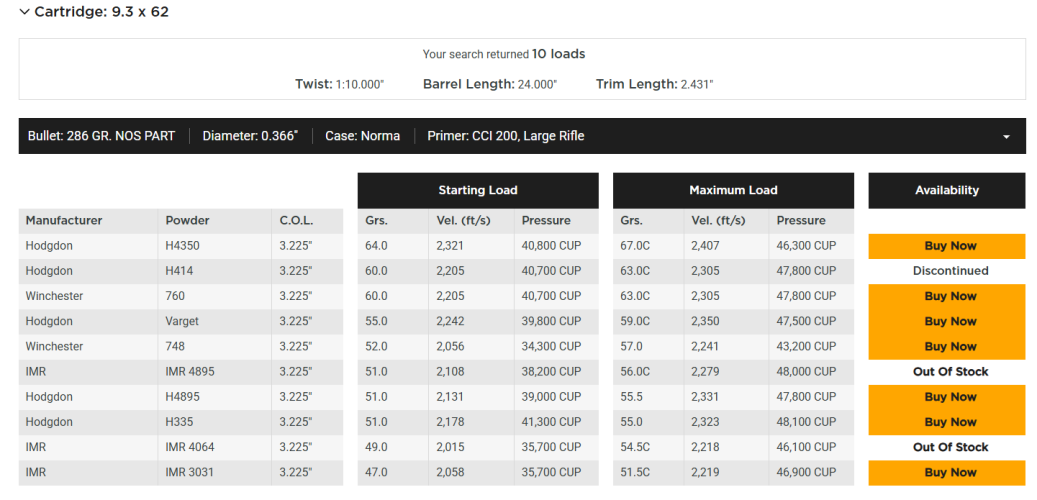Screen dimensions: 1037x500
Task: Click Out Of Stock status for IMR 4895
Action: point(950,372)
